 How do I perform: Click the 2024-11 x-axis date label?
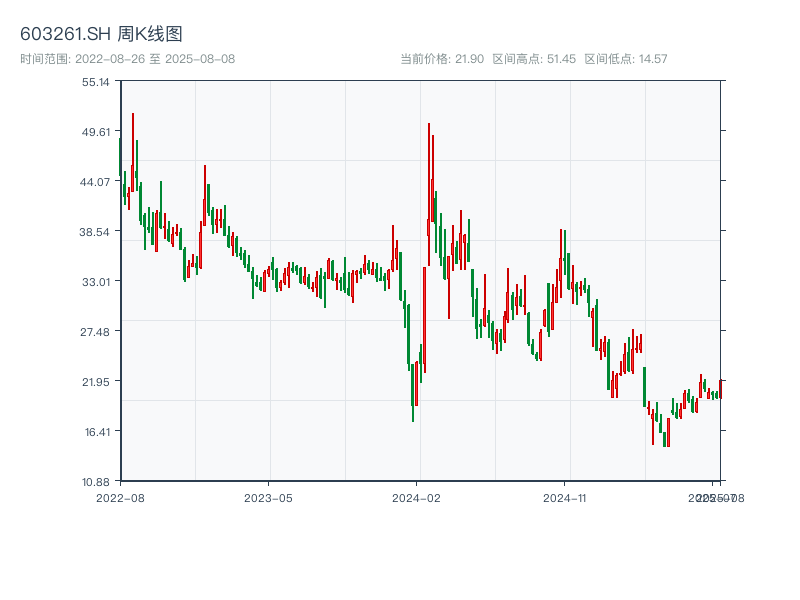point(565,497)
